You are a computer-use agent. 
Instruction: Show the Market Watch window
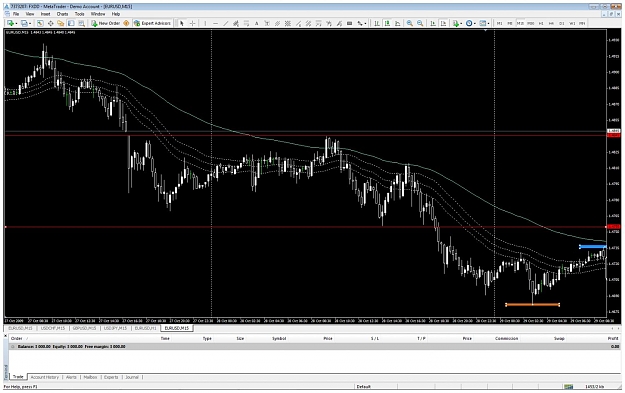pos(40,23)
